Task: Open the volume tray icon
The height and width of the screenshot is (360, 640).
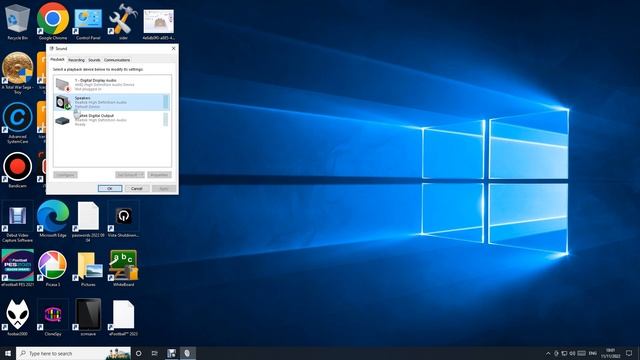Action: [x=573, y=353]
